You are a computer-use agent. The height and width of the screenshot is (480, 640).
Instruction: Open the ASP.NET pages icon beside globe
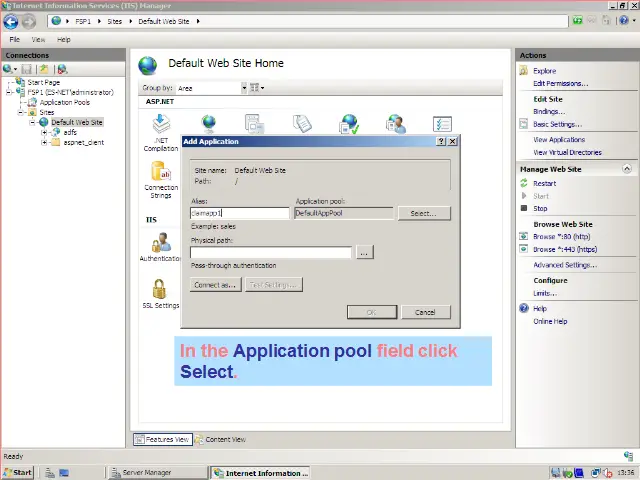tap(254, 124)
